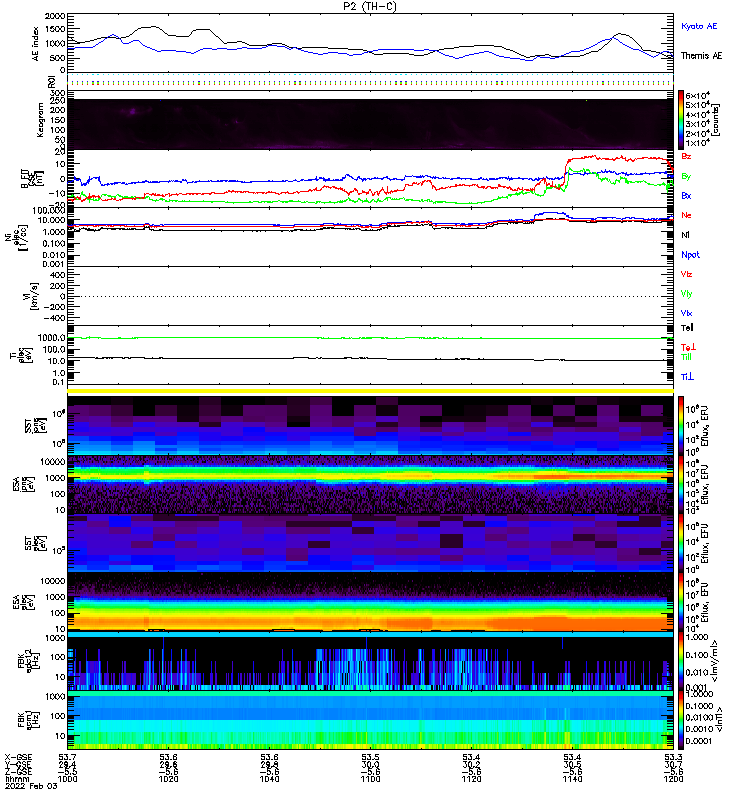Click the Kyoto AE blue curve peak near 1010
750x800 pixels.
click(x=113, y=35)
